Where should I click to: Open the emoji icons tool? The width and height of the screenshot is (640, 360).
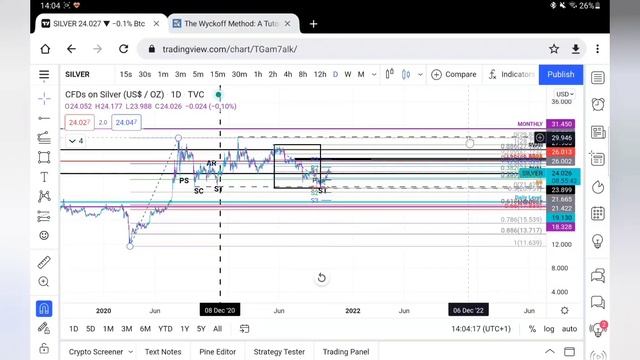(44, 236)
